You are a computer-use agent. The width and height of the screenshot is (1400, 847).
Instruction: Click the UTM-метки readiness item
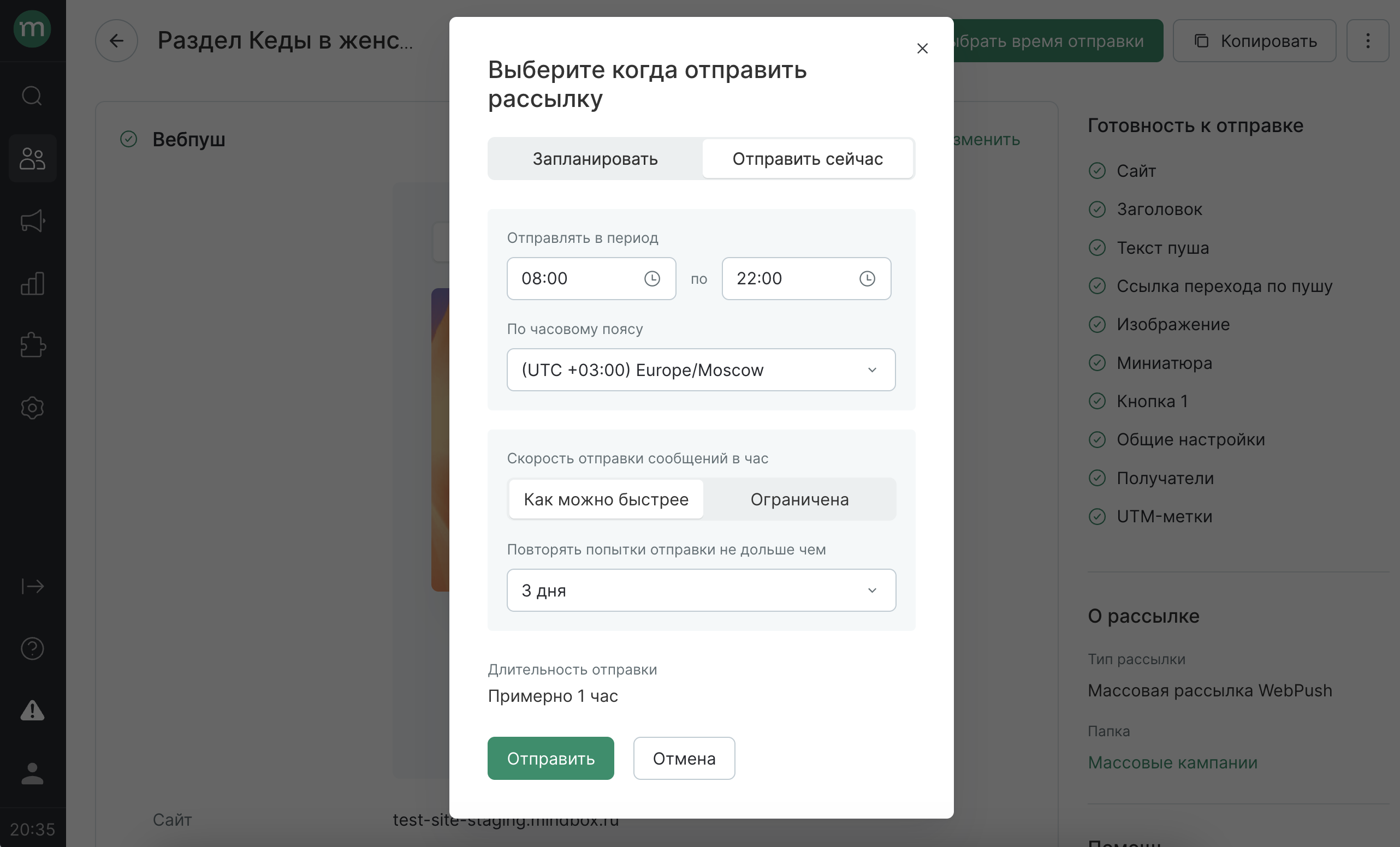coord(1164,516)
